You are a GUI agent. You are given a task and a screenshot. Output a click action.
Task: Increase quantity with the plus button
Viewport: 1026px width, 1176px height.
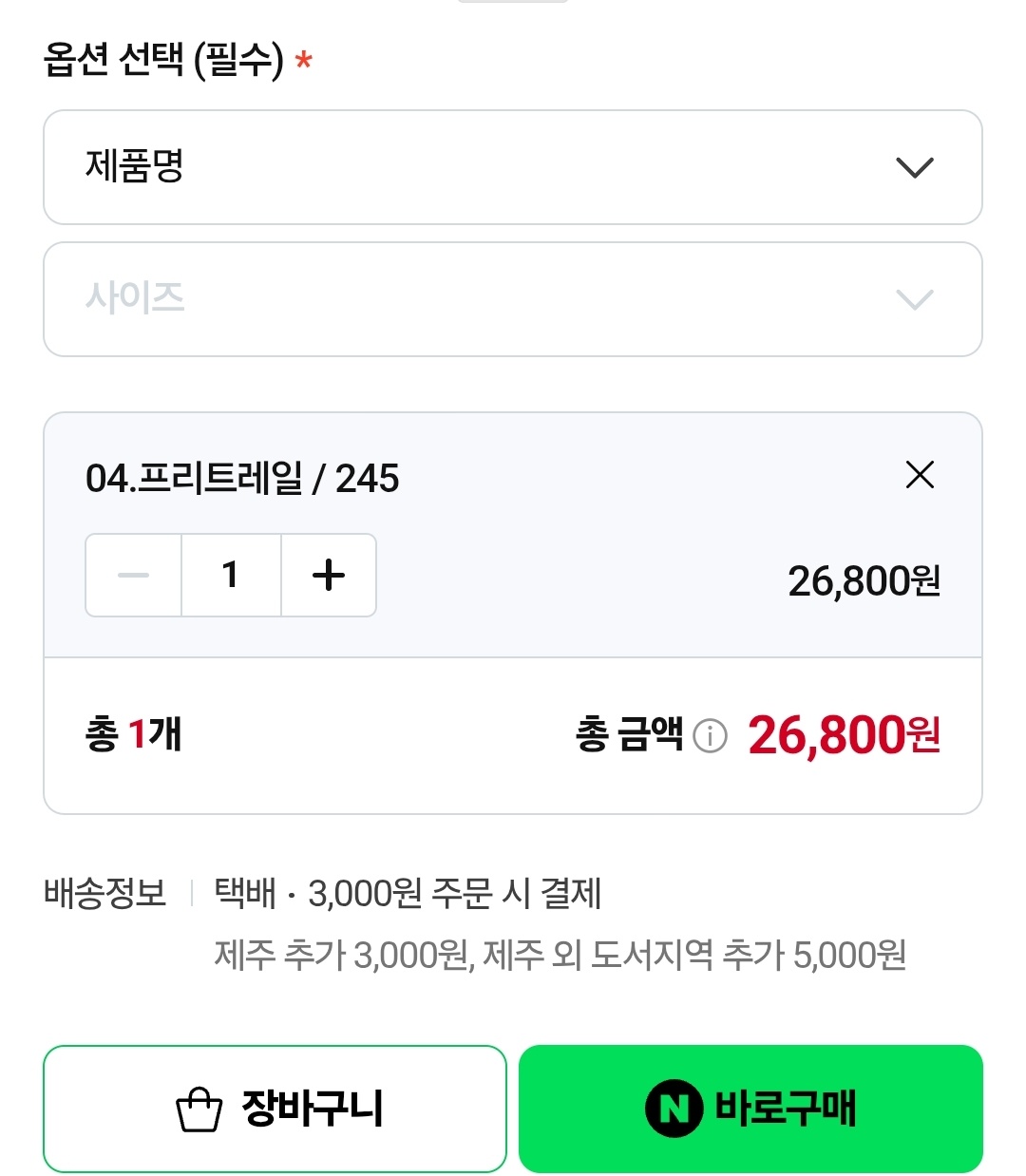click(x=329, y=575)
